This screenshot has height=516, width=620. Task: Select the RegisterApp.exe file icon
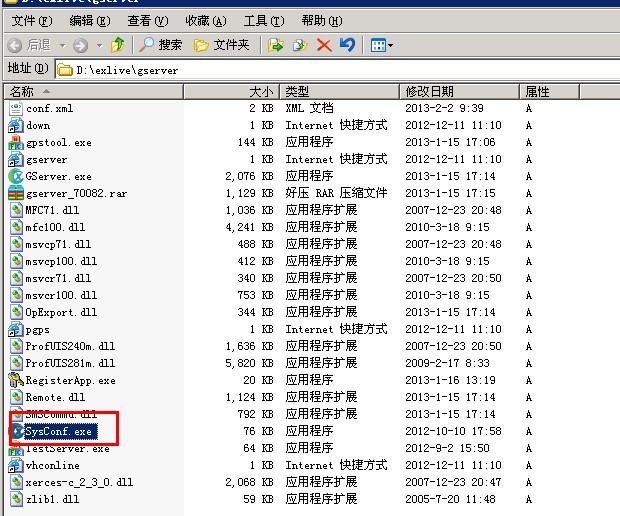(x=16, y=380)
